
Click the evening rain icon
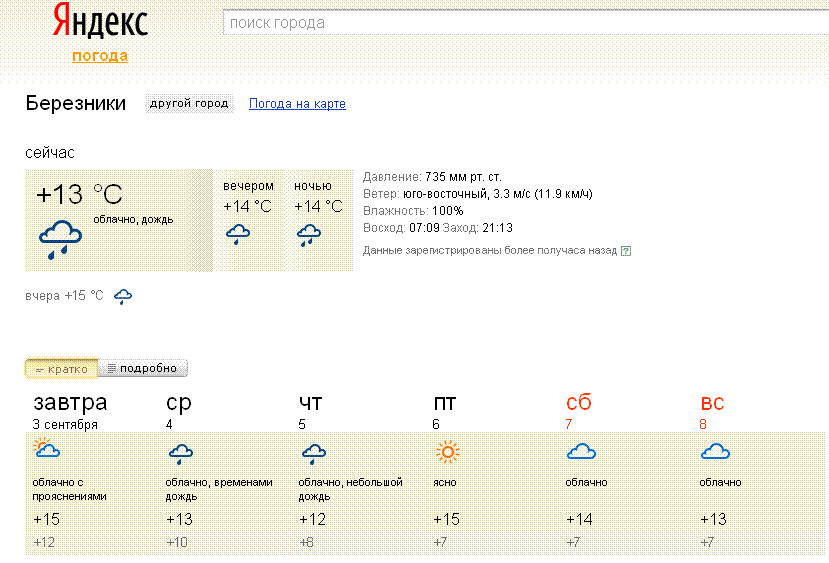pos(237,235)
